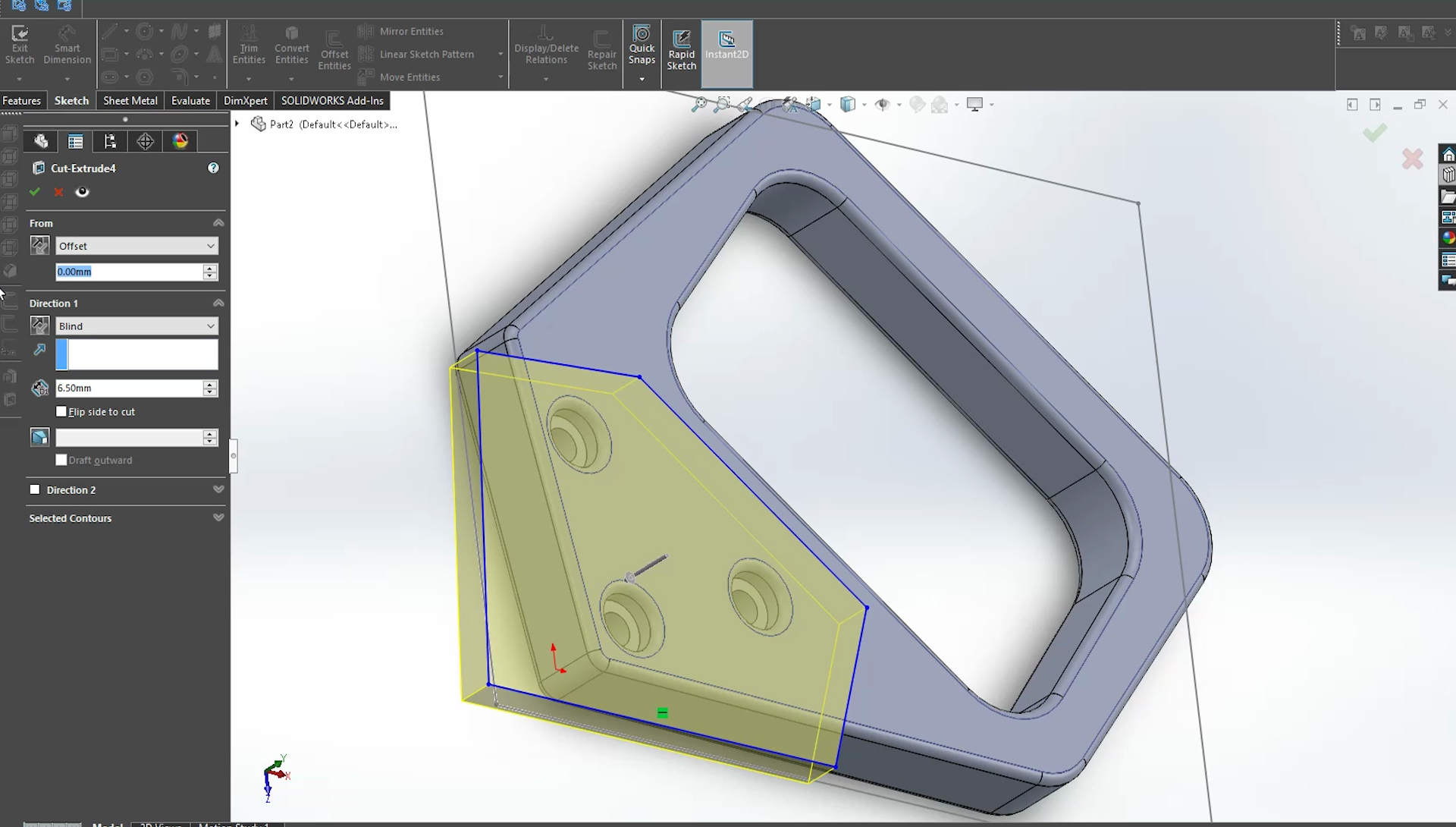Expand the Part2 flyout tree
Viewport: 1456px width, 827px height.
coord(237,124)
